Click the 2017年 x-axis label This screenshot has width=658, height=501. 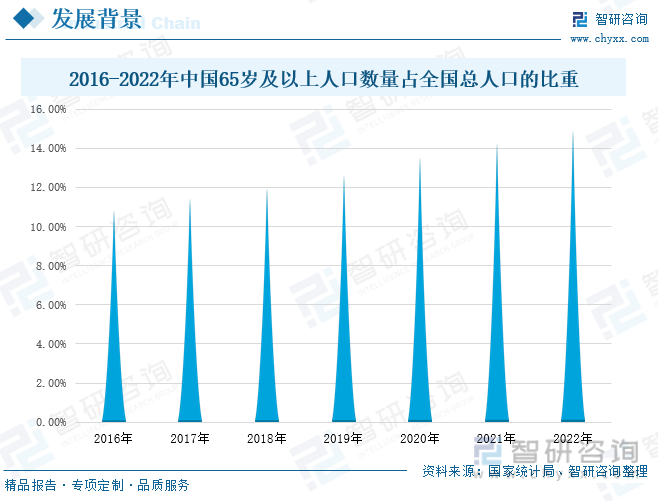click(x=190, y=438)
